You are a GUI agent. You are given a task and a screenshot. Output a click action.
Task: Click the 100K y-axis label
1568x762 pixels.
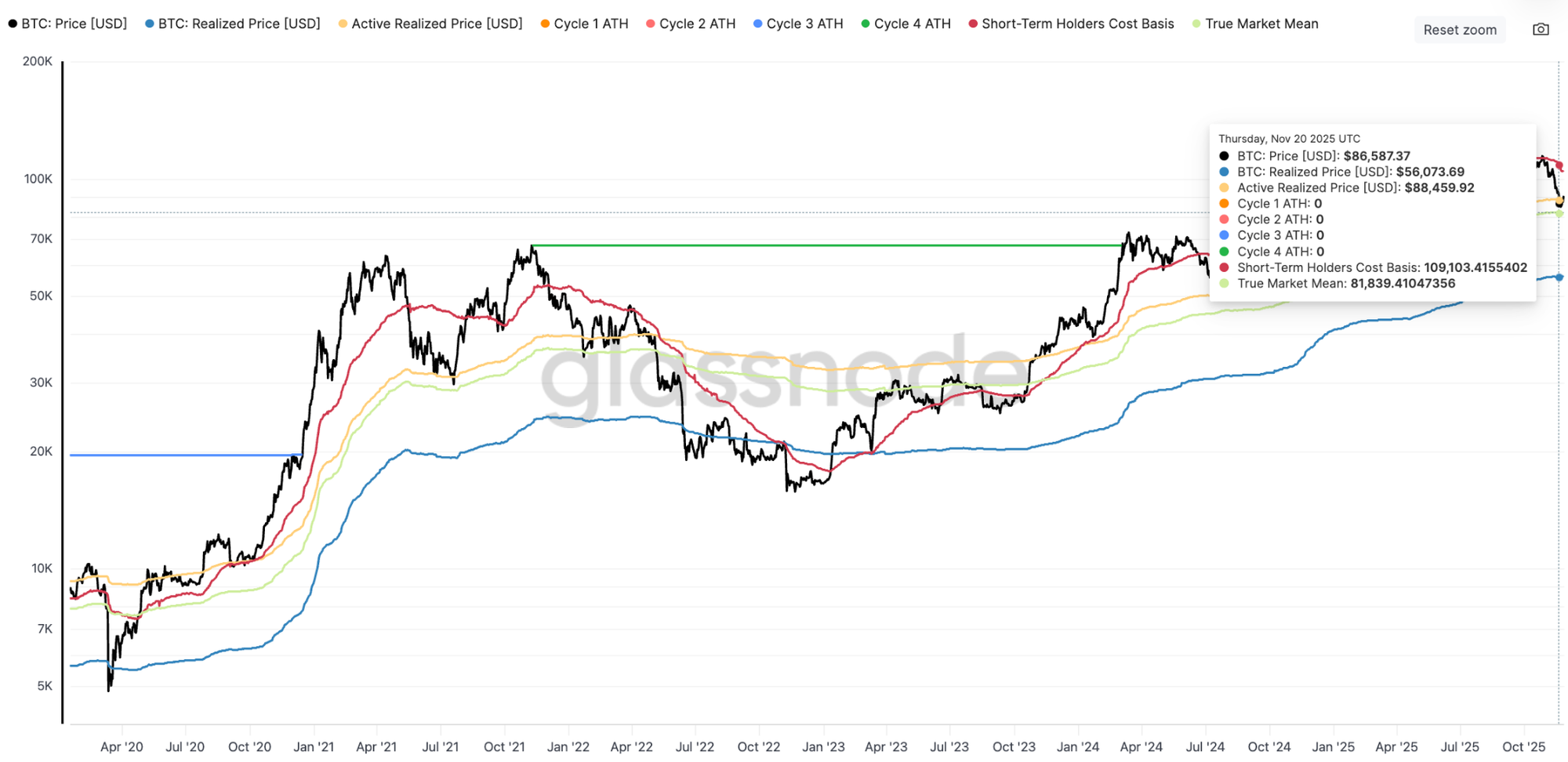point(38,179)
